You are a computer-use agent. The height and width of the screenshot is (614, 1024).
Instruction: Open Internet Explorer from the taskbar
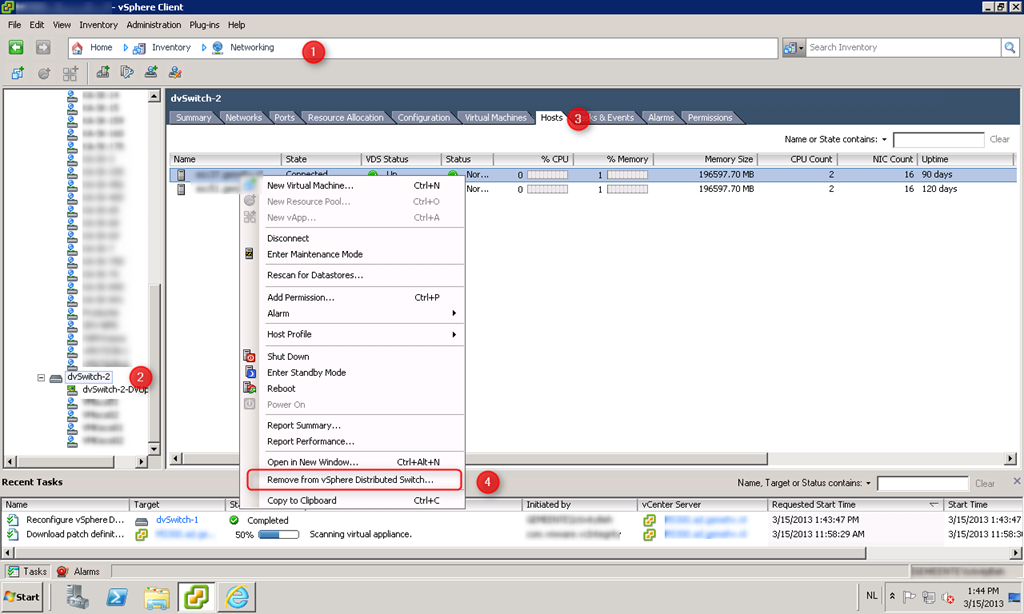(x=236, y=596)
